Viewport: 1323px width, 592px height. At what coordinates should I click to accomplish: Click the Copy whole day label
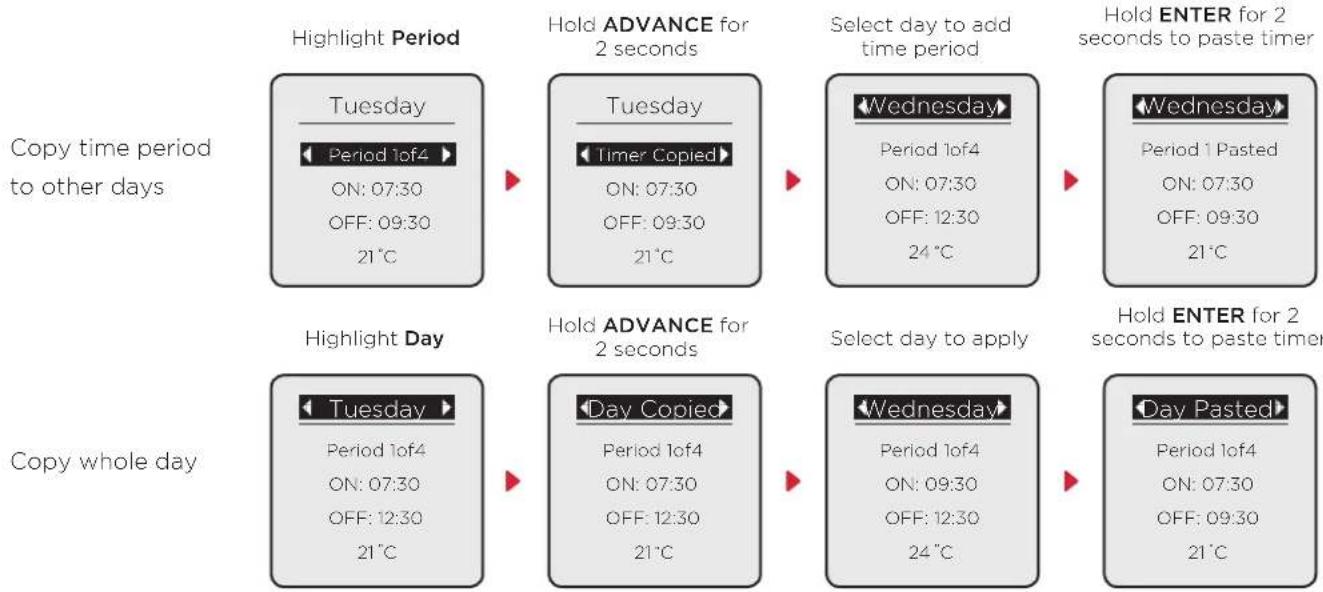click(103, 462)
